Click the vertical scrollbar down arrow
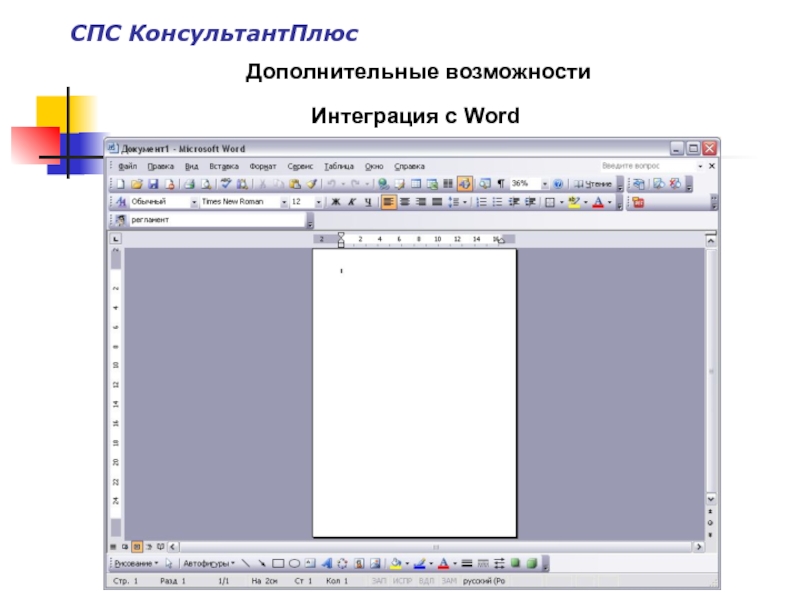The image size is (800, 600). pos(711,499)
